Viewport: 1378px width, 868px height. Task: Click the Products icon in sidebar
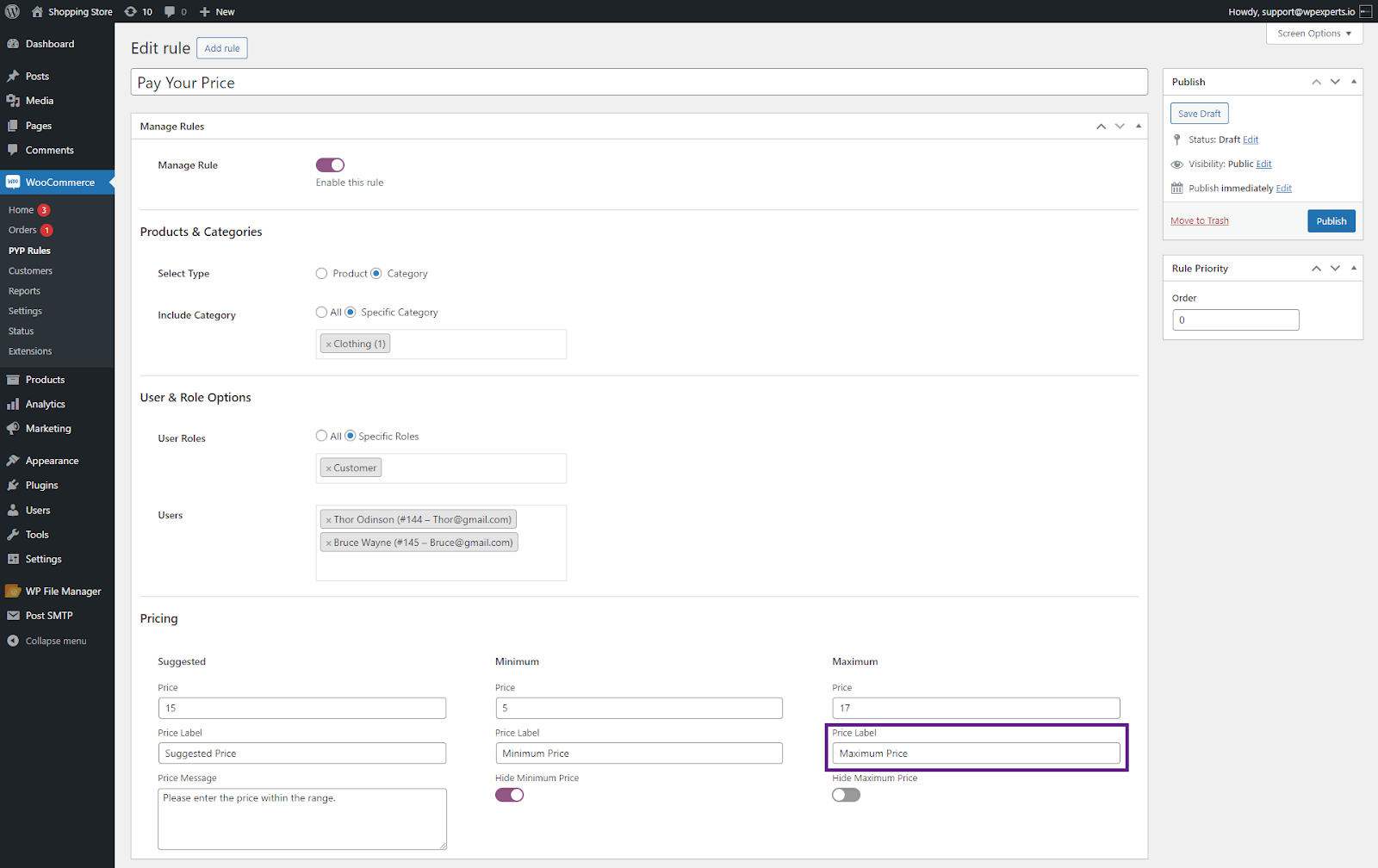tap(13, 380)
